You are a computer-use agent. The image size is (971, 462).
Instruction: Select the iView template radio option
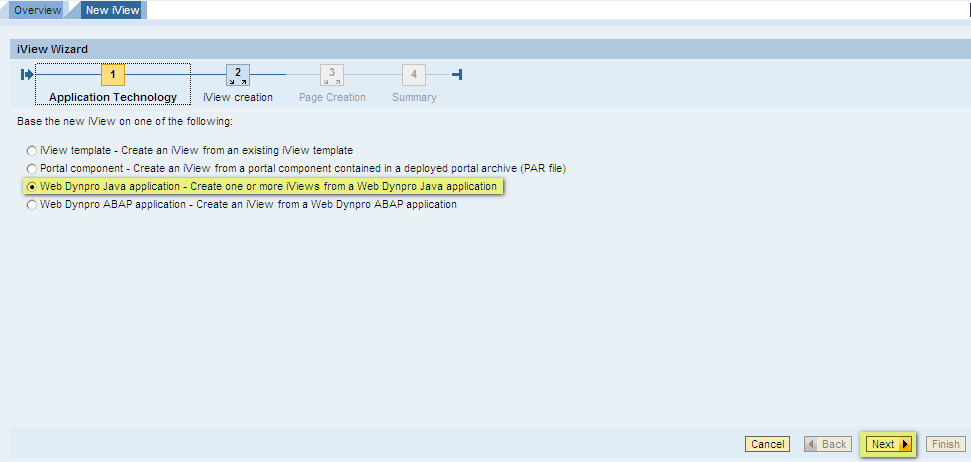coord(32,150)
